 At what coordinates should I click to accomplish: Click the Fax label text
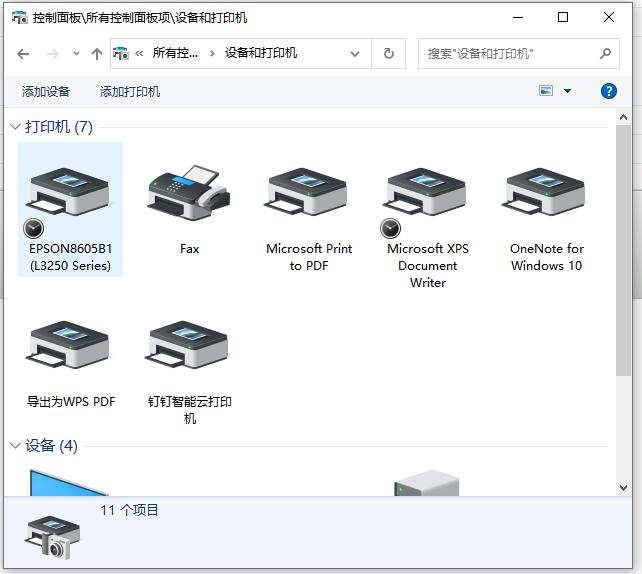tap(189, 249)
